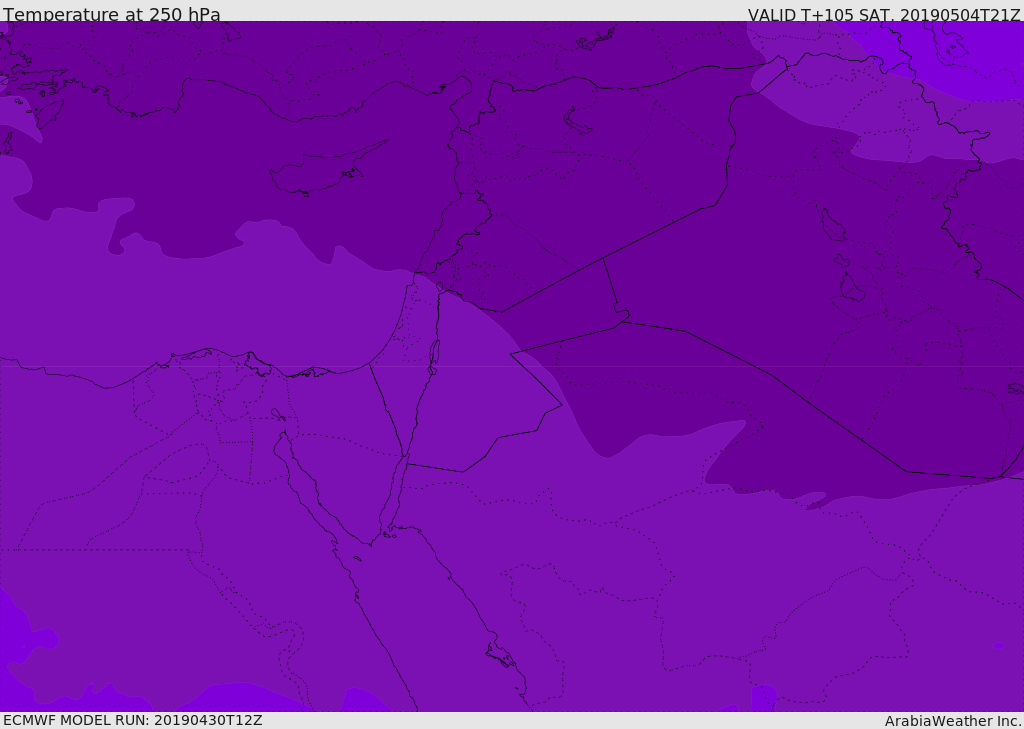Image resolution: width=1024 pixels, height=729 pixels.
Task: Click the 'VALID T+105 SAT. 20190504T21Z' timestamp
Action: [x=884, y=15]
